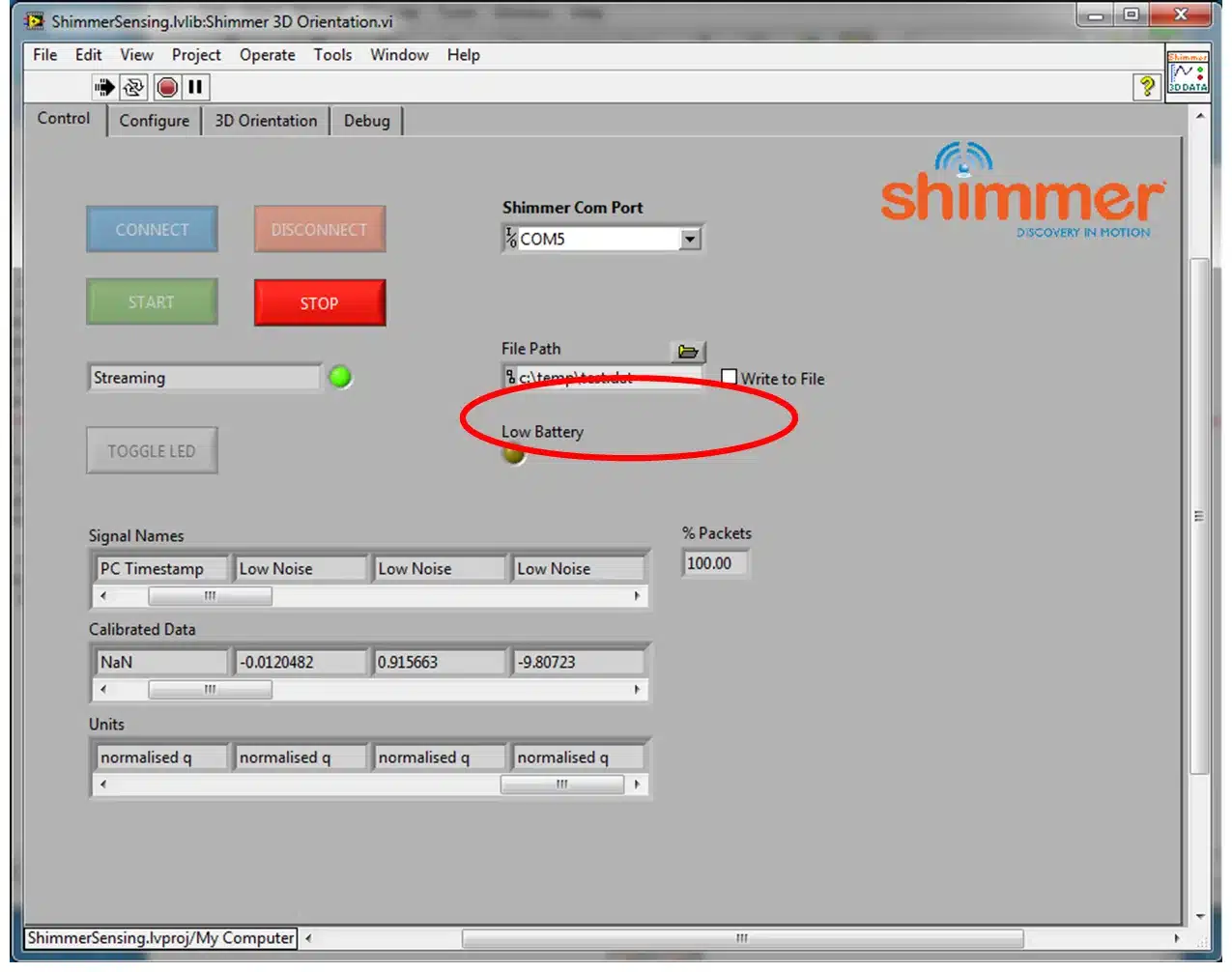Viewport: 1232px width, 972px height.
Task: Open the Operate menu
Action: tap(268, 55)
